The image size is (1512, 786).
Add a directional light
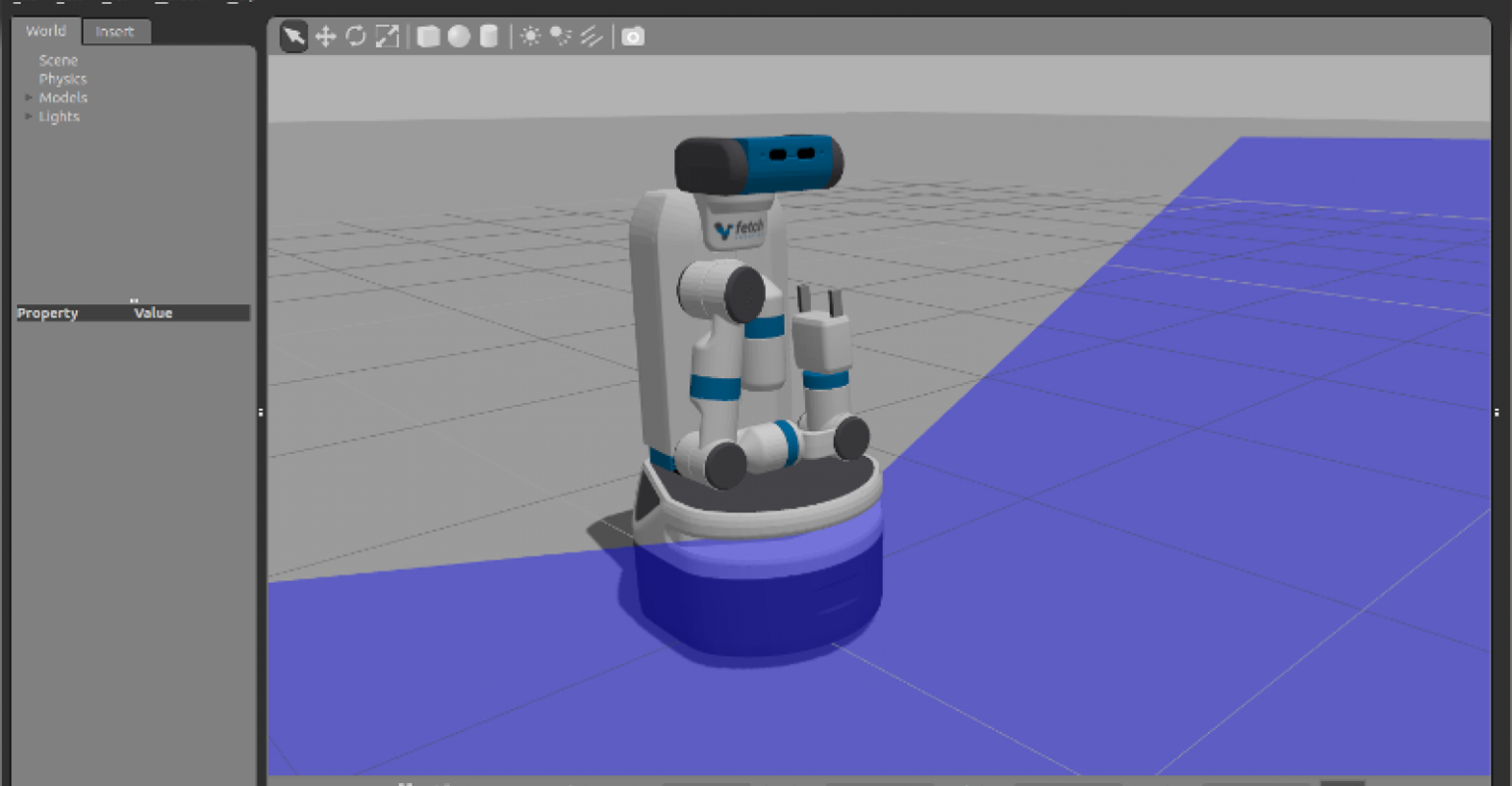pyautogui.click(x=591, y=36)
